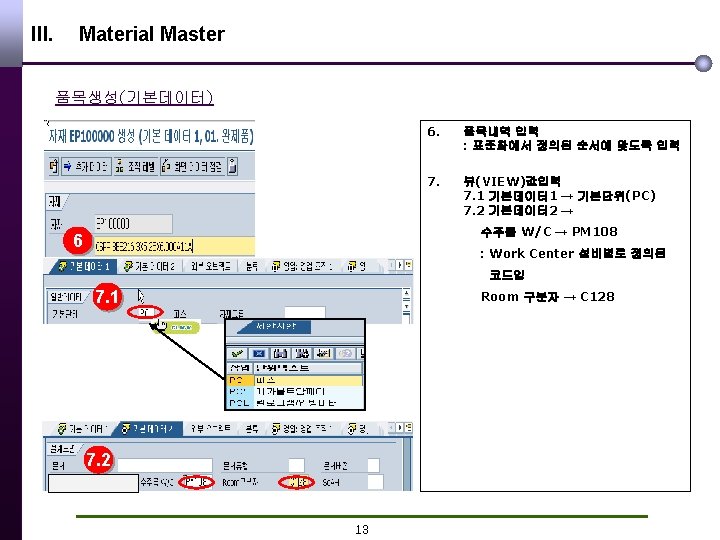Click the gray material number field EP100000
The image size is (720, 540).
coord(134,224)
